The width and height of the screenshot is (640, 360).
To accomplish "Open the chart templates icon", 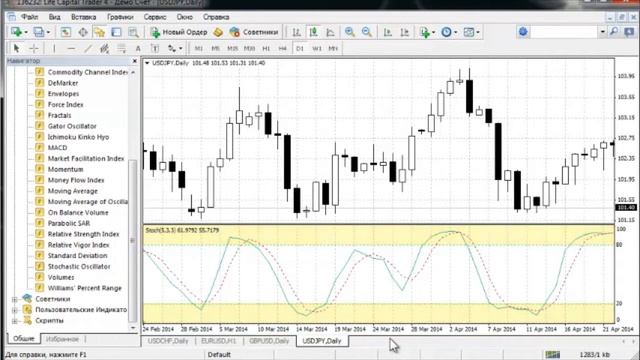I will coord(469,32).
